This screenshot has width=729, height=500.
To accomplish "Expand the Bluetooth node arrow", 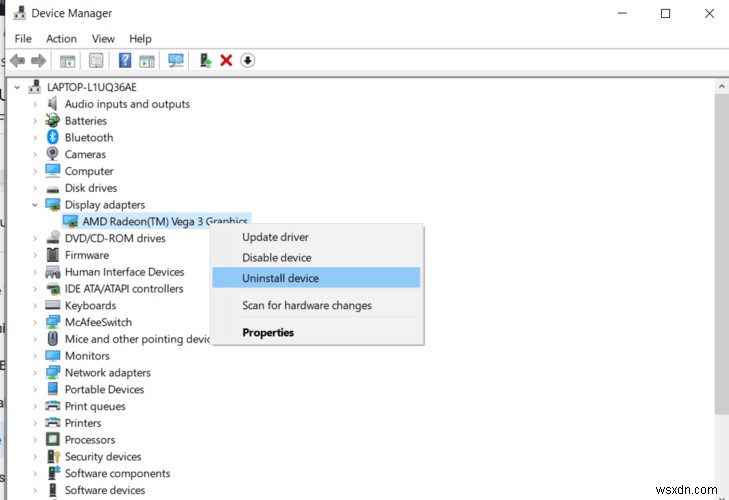I will pyautogui.click(x=35, y=138).
